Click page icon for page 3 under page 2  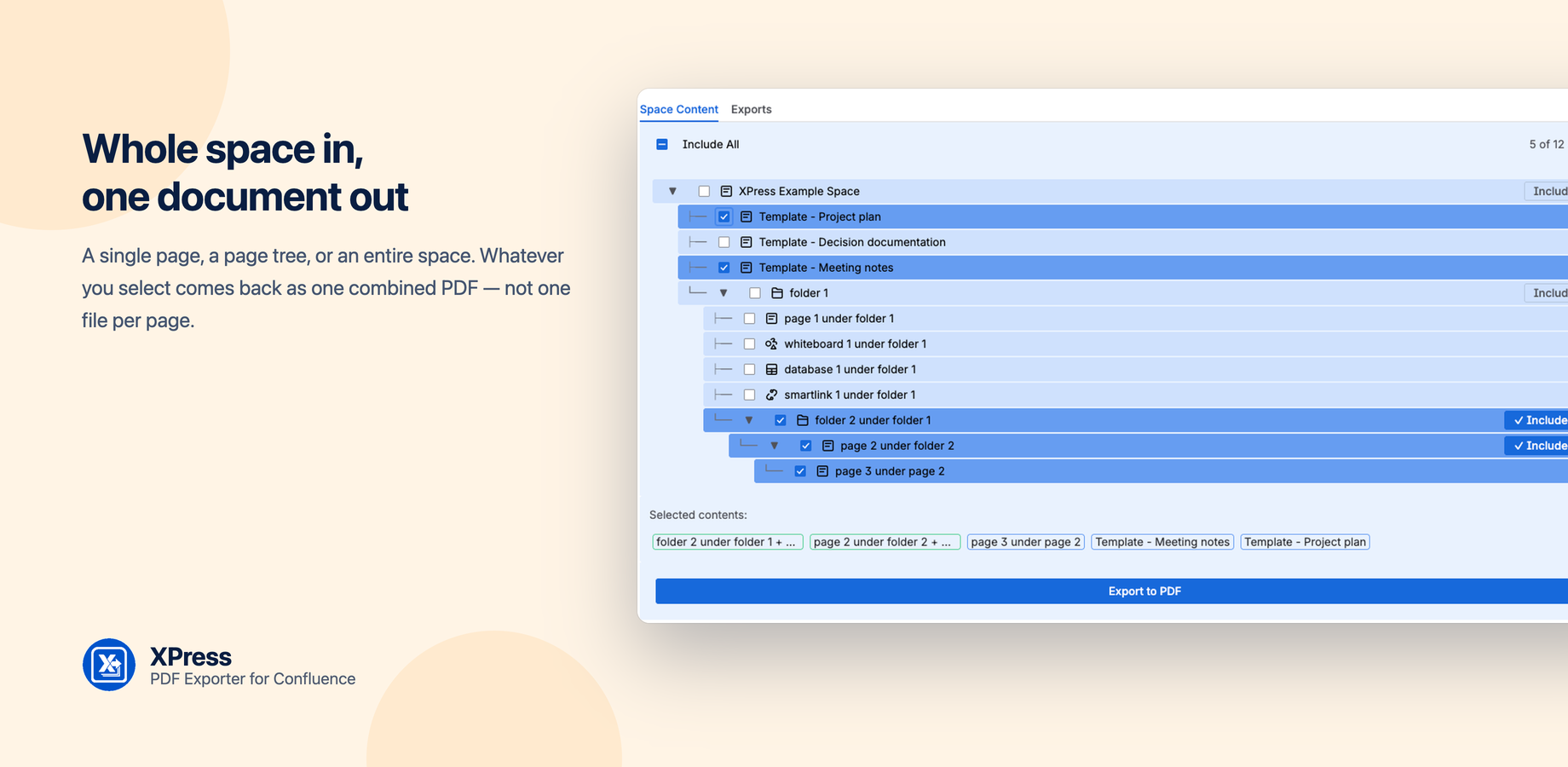(x=823, y=471)
